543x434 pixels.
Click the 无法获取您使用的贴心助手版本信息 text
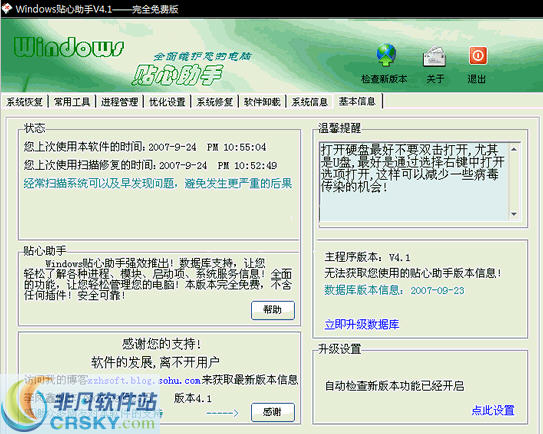click(413, 273)
